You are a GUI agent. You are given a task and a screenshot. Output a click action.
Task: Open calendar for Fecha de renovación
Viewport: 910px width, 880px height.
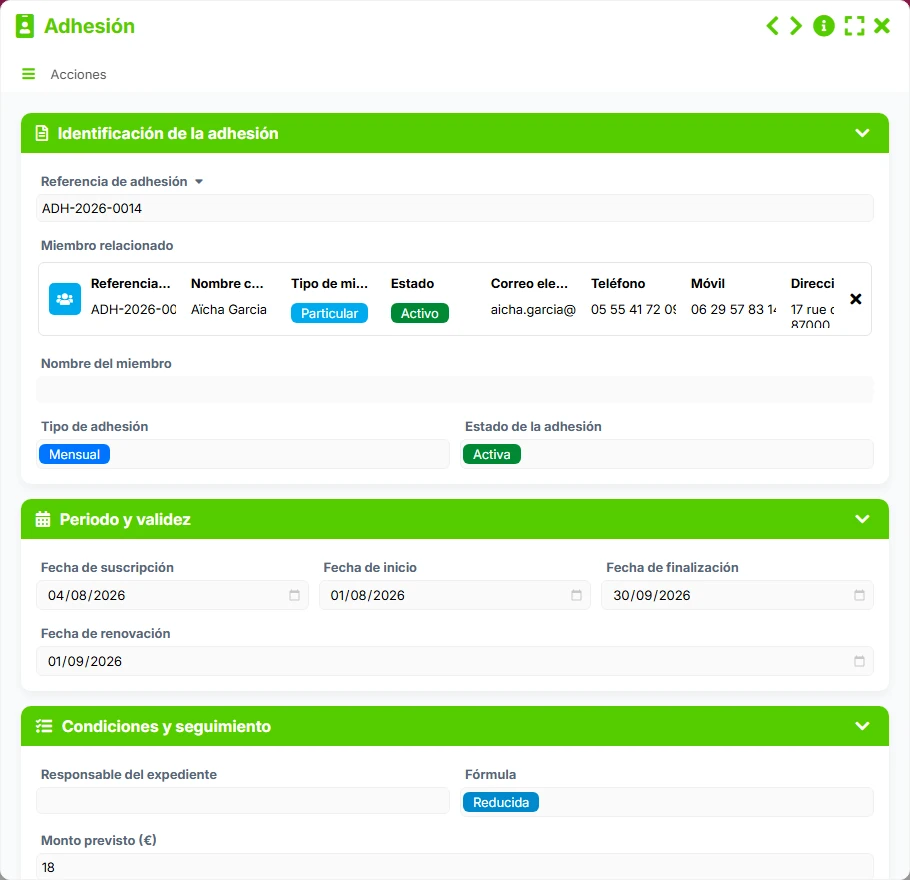(859, 661)
